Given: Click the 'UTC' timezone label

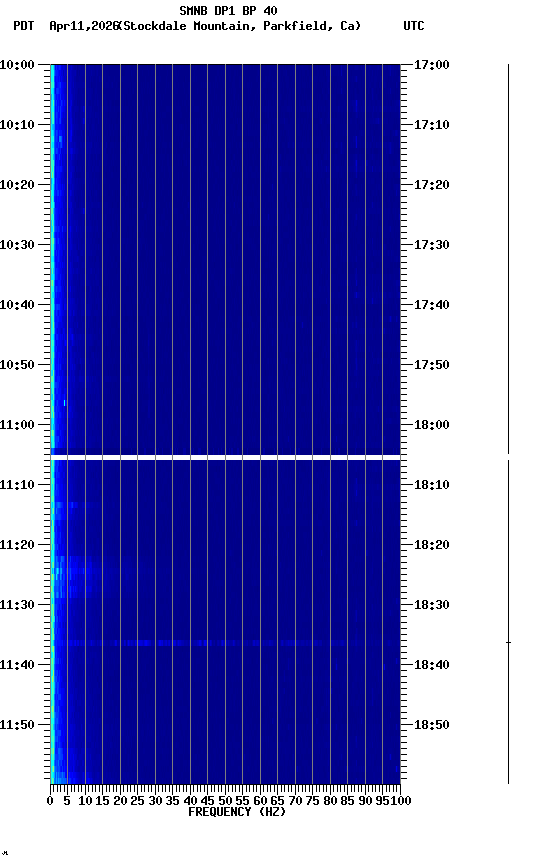Looking at the screenshot, I should [x=414, y=26].
